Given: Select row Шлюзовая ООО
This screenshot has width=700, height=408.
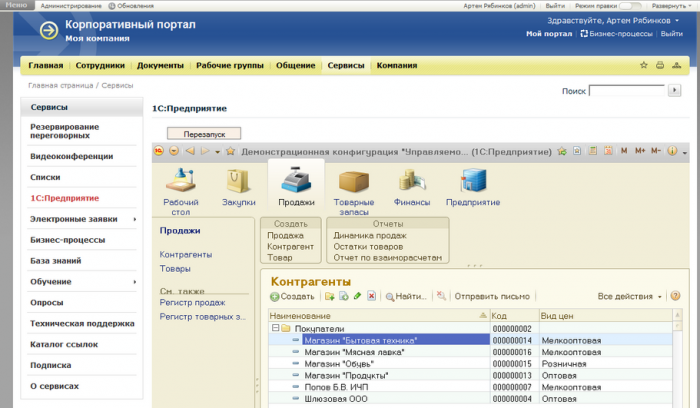Looking at the screenshot, I should coord(471,399).
